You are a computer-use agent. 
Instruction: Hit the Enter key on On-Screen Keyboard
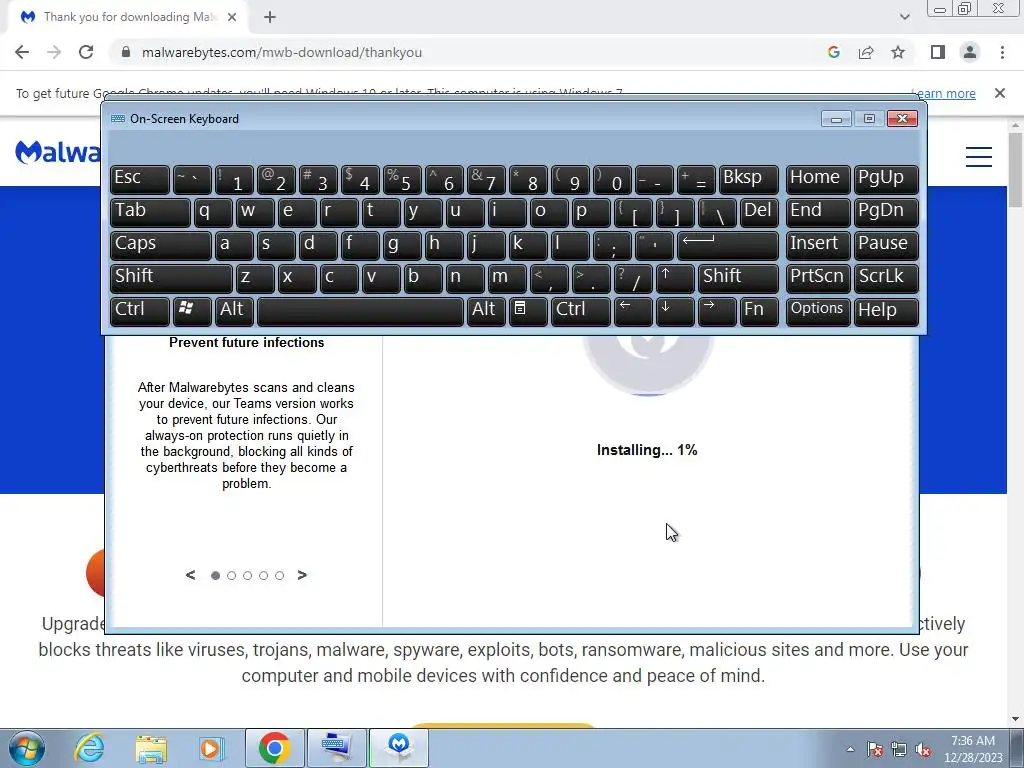(728, 244)
